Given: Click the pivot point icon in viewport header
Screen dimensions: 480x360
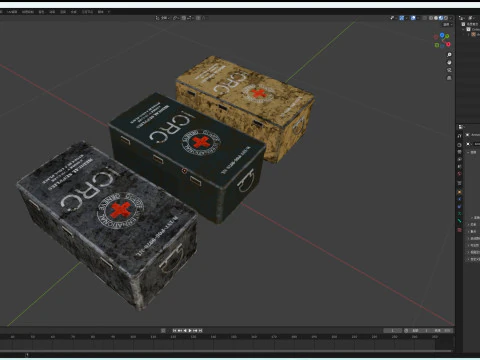Looking at the screenshot, I should (x=176, y=18).
